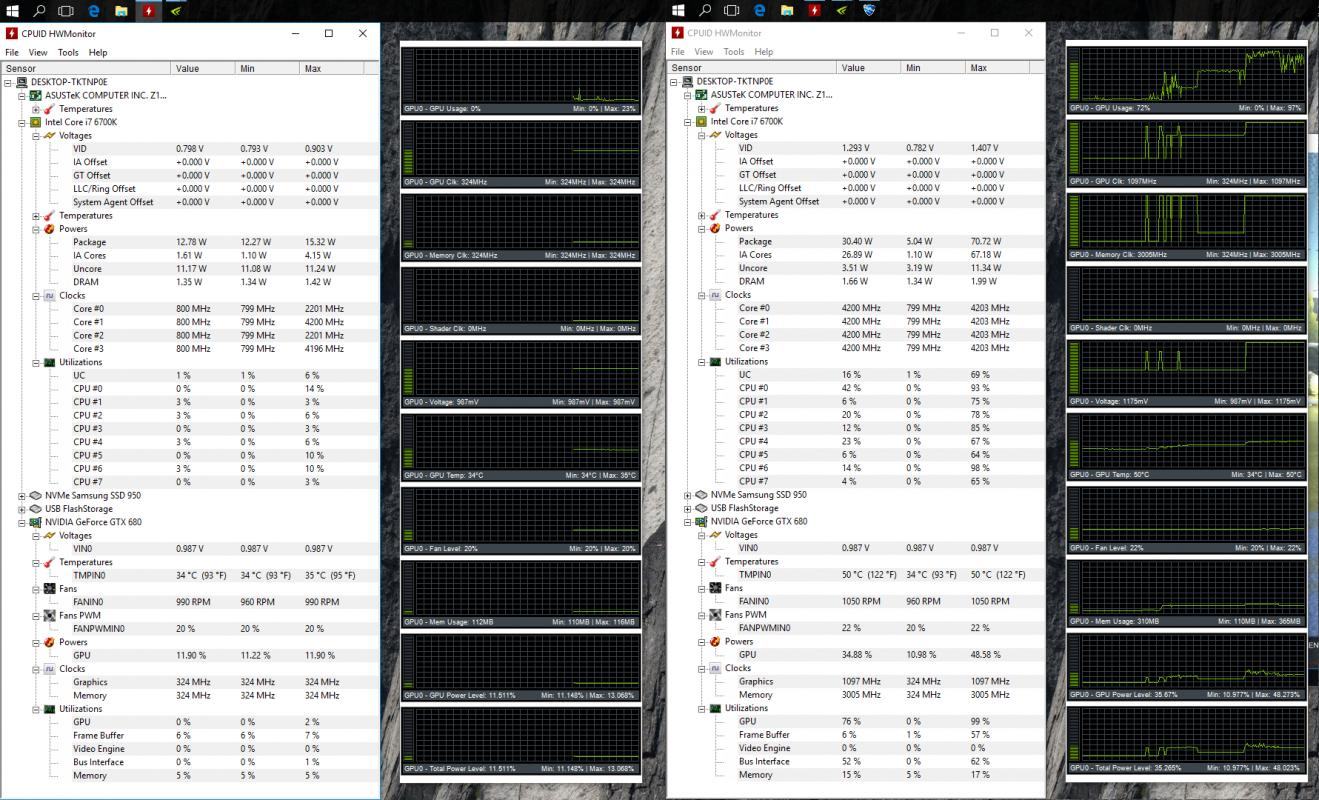
Task: Open NVIDIA GeForce Experience in the right taskbar
Action: 841,10
